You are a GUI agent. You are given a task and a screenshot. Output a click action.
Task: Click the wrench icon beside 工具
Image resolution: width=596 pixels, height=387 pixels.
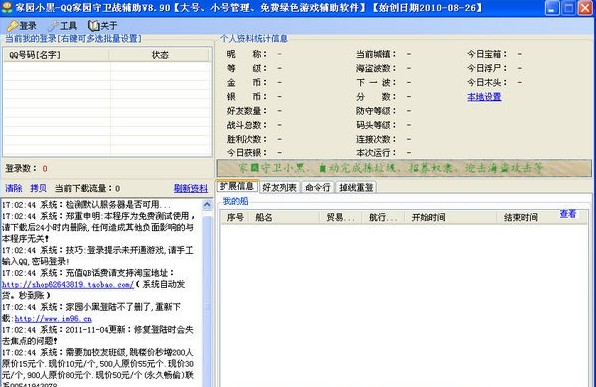click(54, 26)
